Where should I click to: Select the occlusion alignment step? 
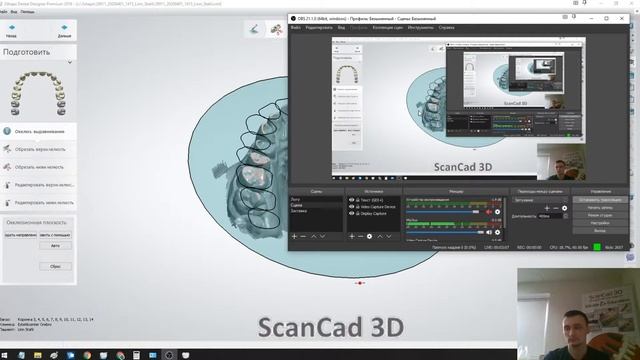point(38,131)
